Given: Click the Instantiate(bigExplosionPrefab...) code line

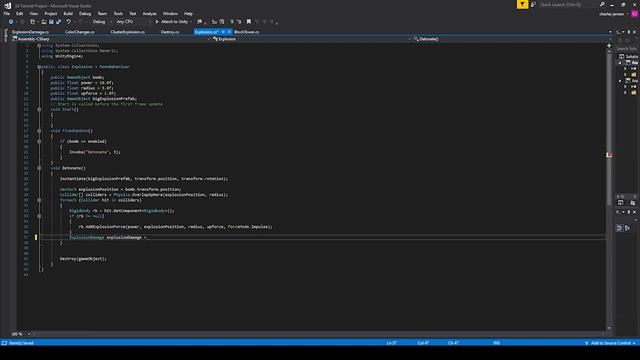Looking at the screenshot, I should pos(144,178).
